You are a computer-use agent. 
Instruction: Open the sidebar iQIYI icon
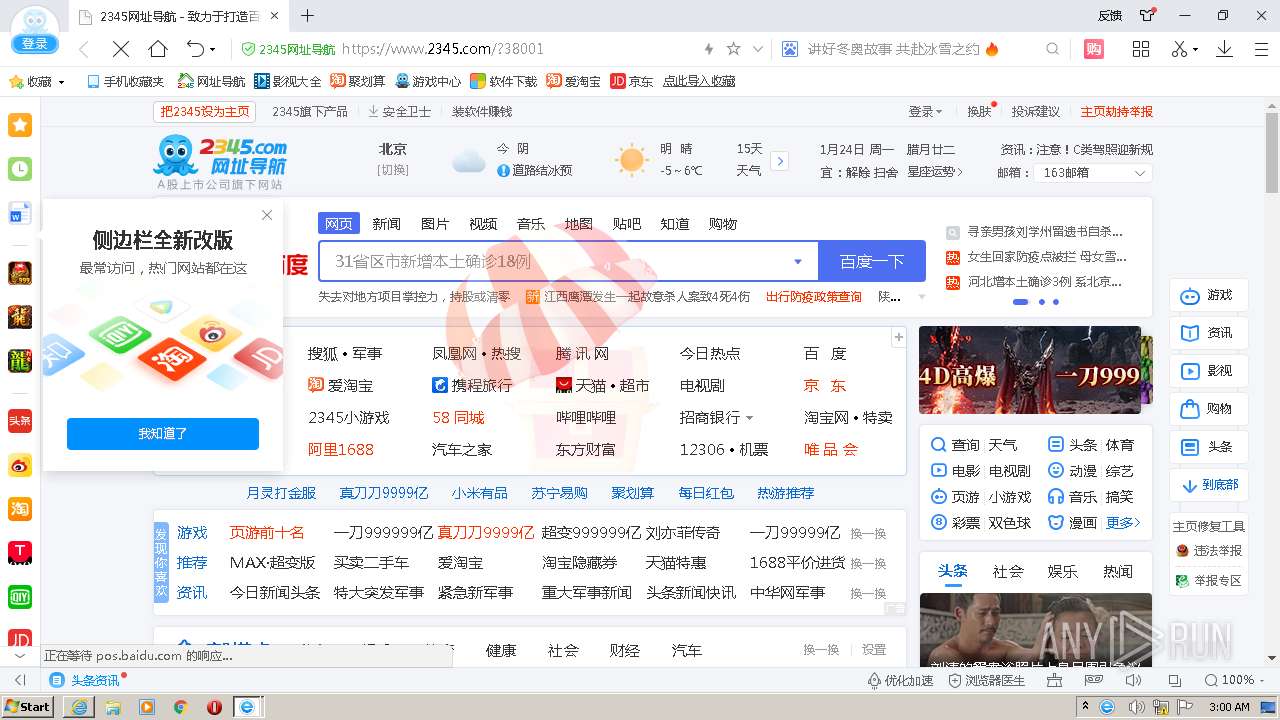click(20, 597)
